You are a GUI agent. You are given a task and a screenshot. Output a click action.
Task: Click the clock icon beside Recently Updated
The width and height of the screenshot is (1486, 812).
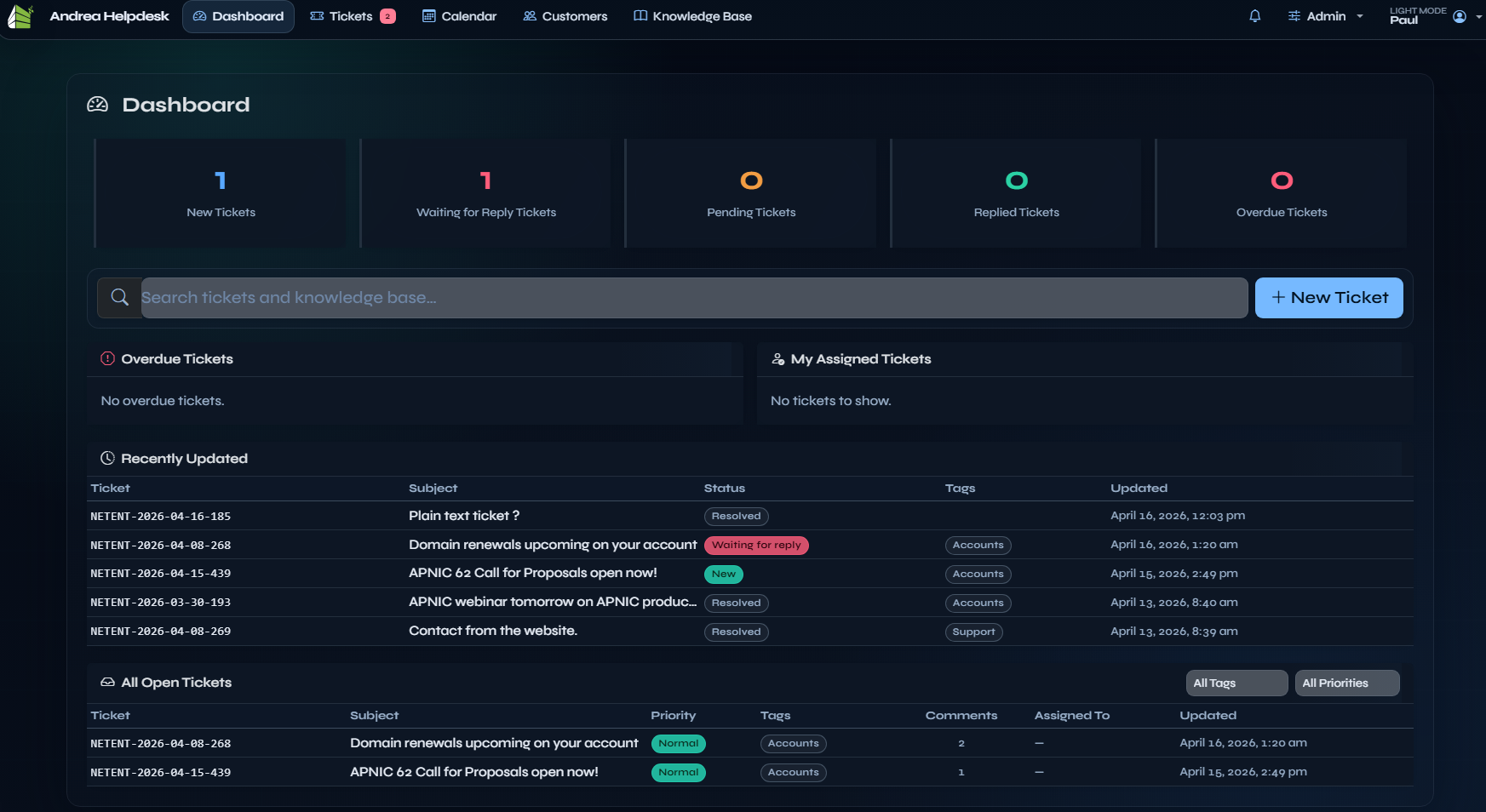click(x=106, y=457)
